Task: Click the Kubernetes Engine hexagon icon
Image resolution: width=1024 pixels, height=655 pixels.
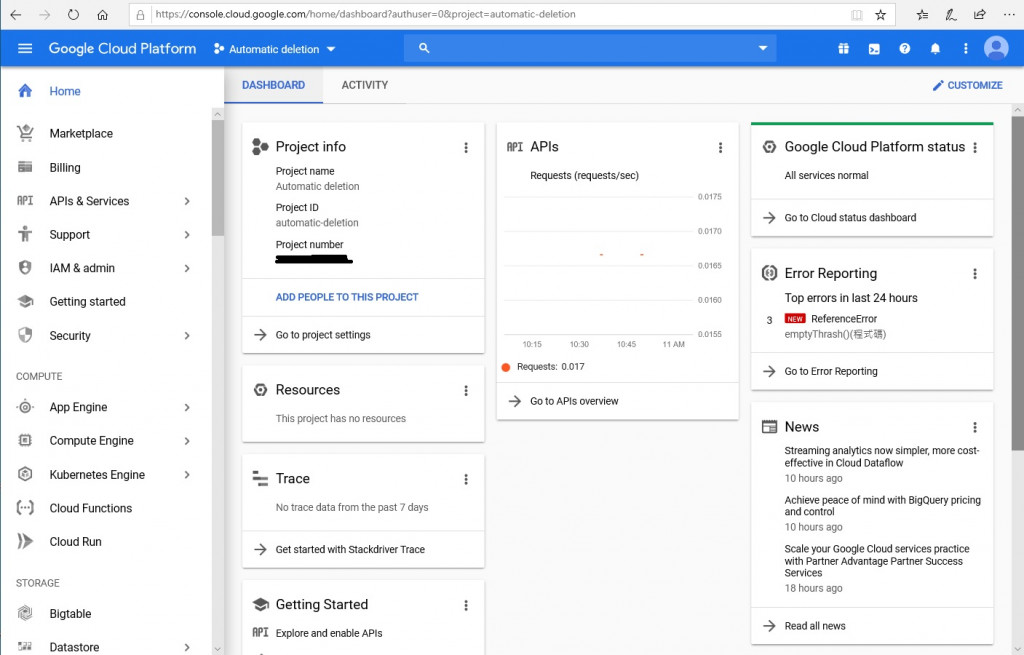Action: 25,474
